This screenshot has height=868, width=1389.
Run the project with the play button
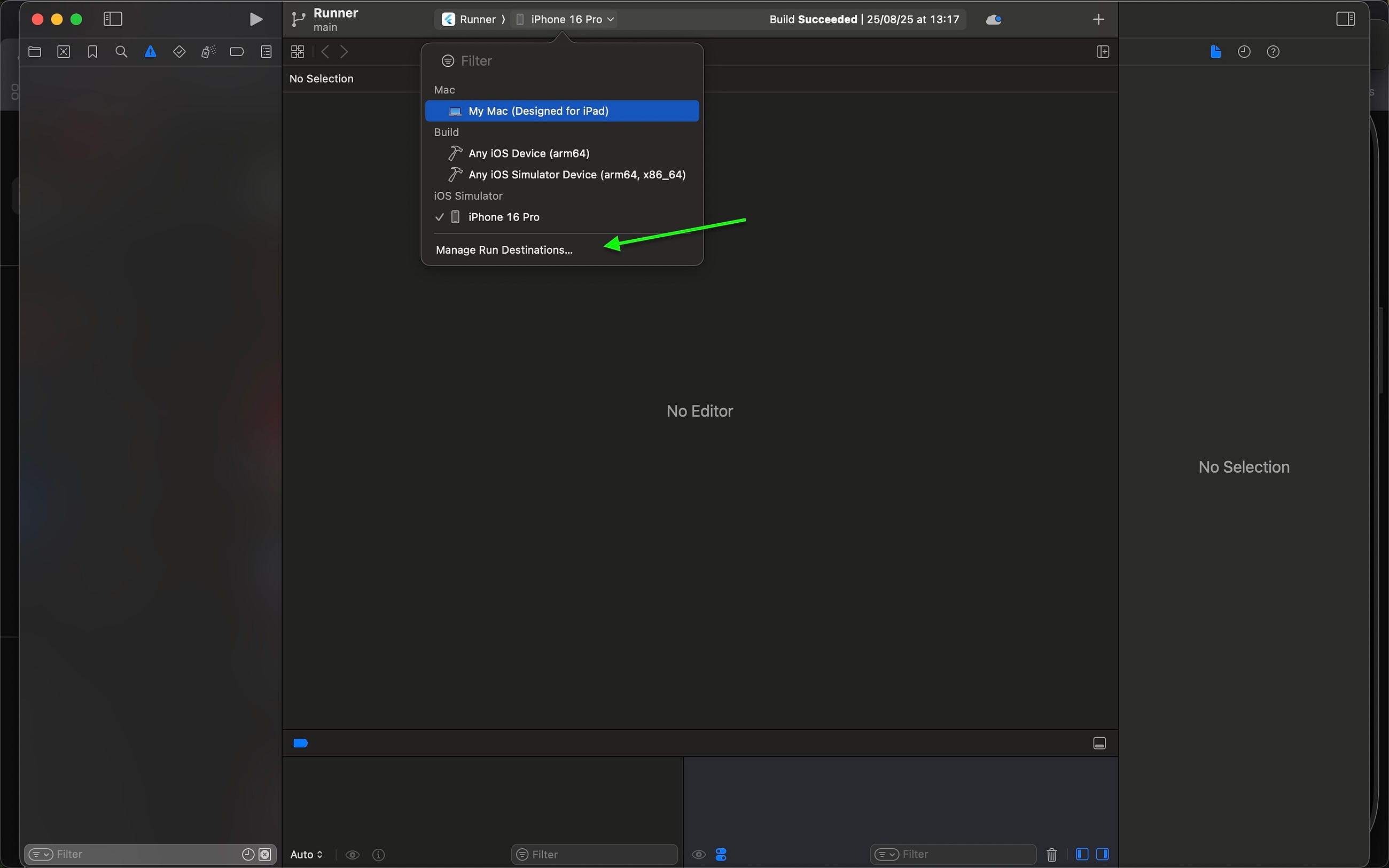[256, 20]
